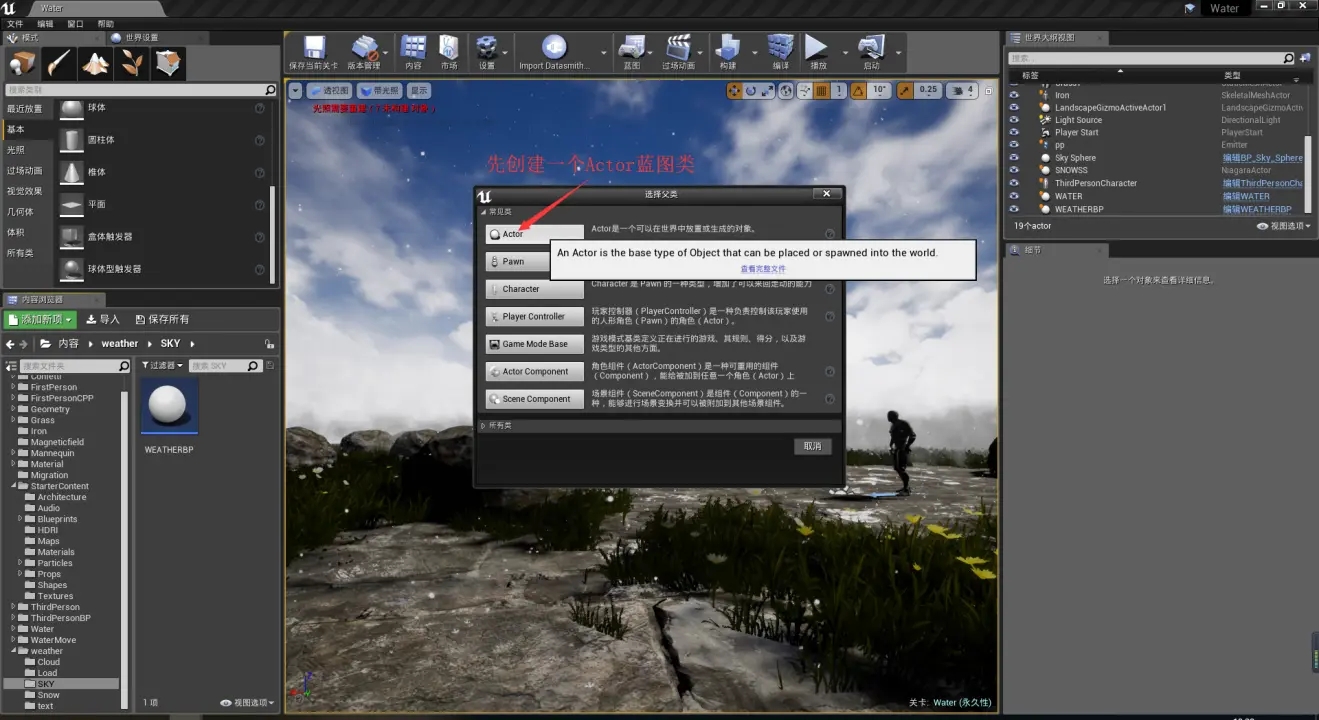Click the Save Current Level toolbar icon

314,51
